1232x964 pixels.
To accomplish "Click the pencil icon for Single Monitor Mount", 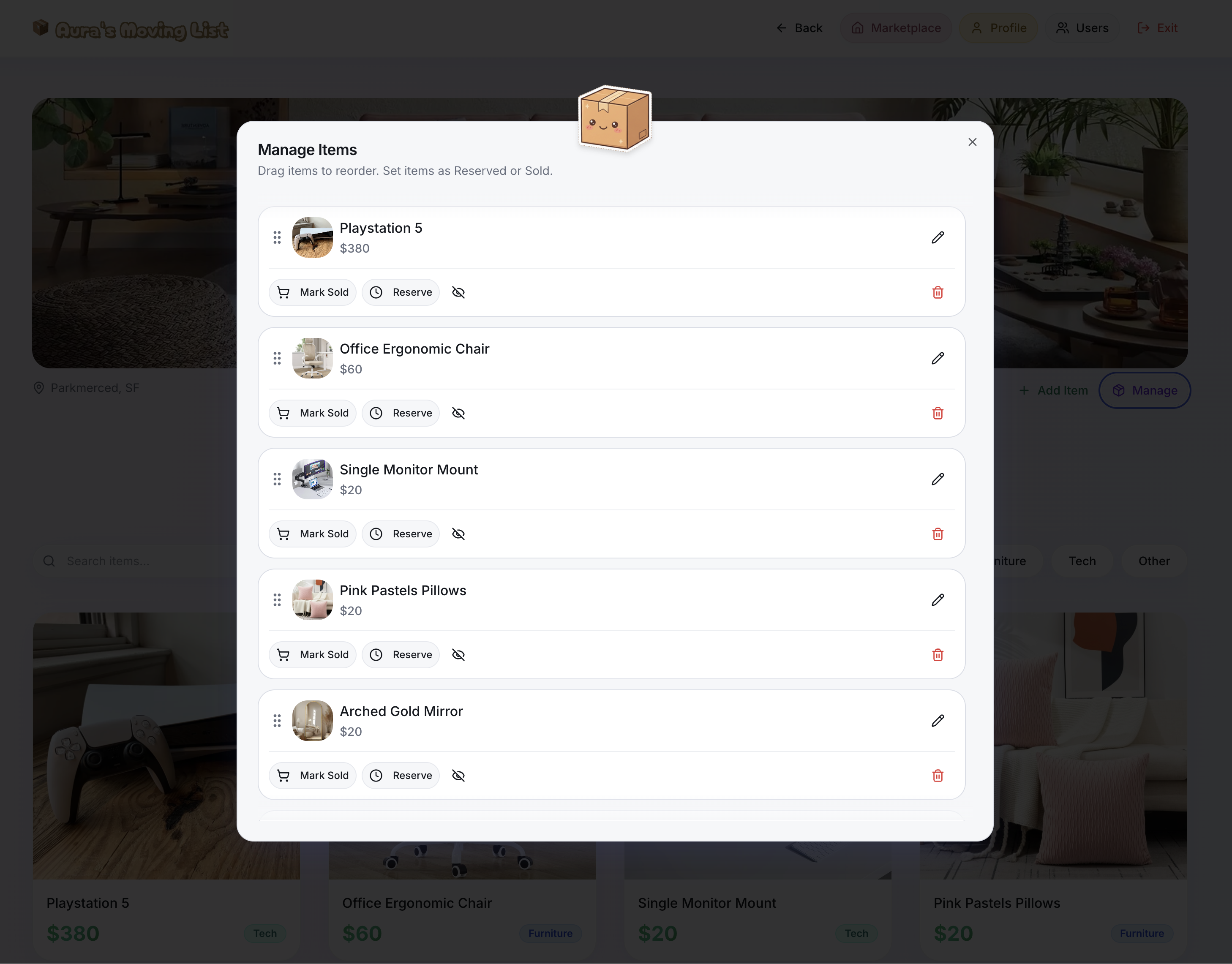I will [x=938, y=479].
